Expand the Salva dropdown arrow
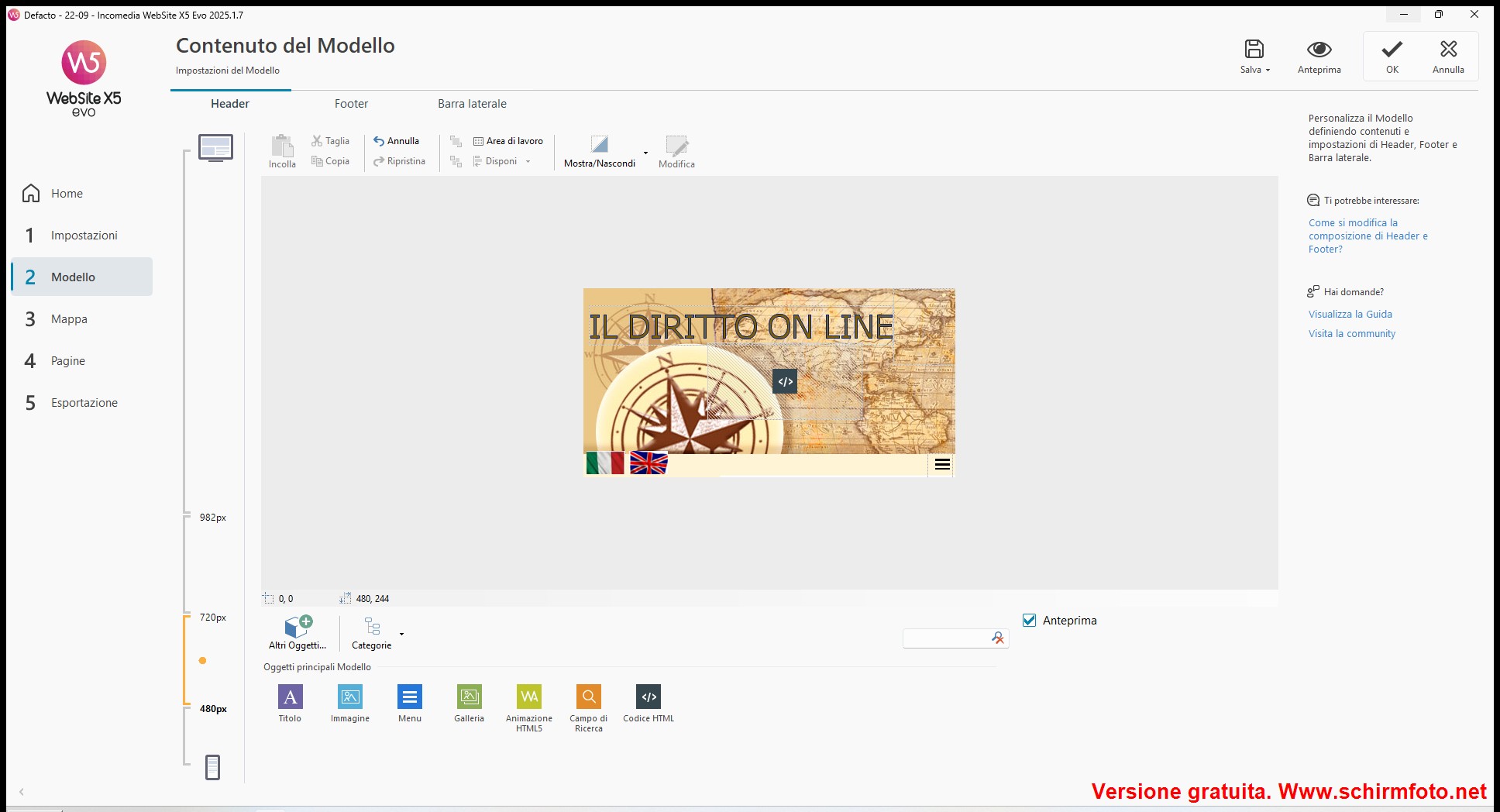This screenshot has width=1500, height=812. (1268, 70)
